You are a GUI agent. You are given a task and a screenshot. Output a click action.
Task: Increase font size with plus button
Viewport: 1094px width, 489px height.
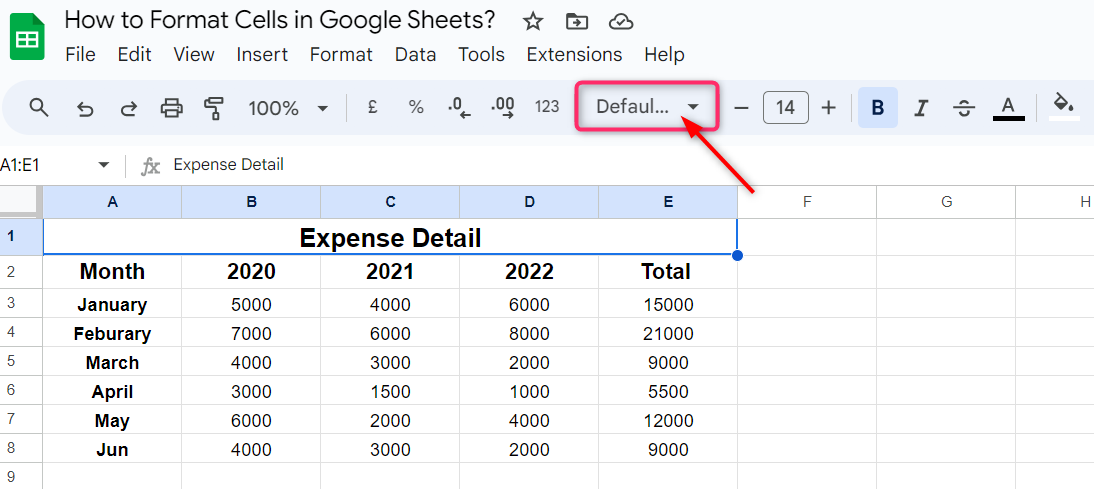(x=828, y=107)
